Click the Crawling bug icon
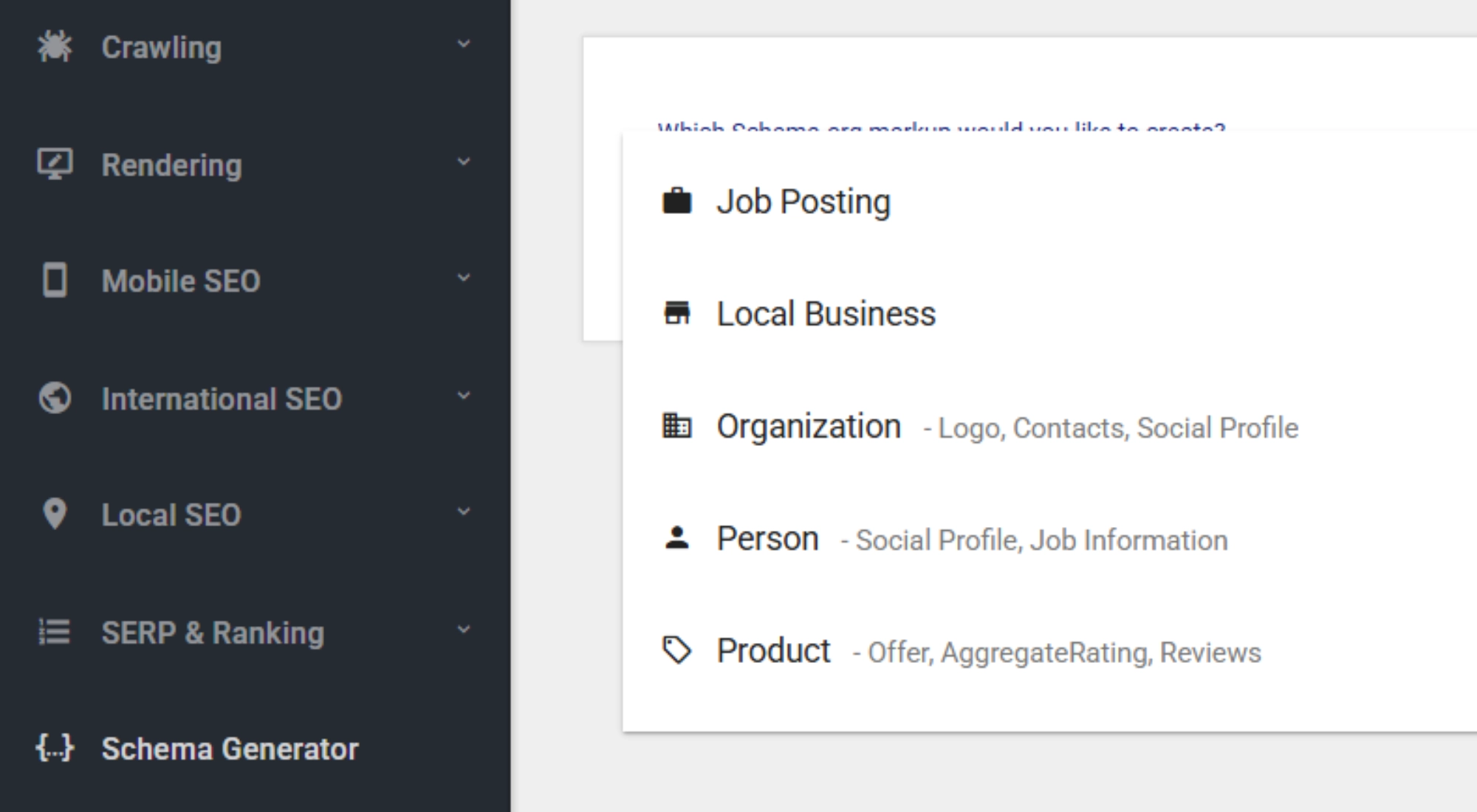Image resolution: width=1477 pixels, height=812 pixels. [x=55, y=46]
